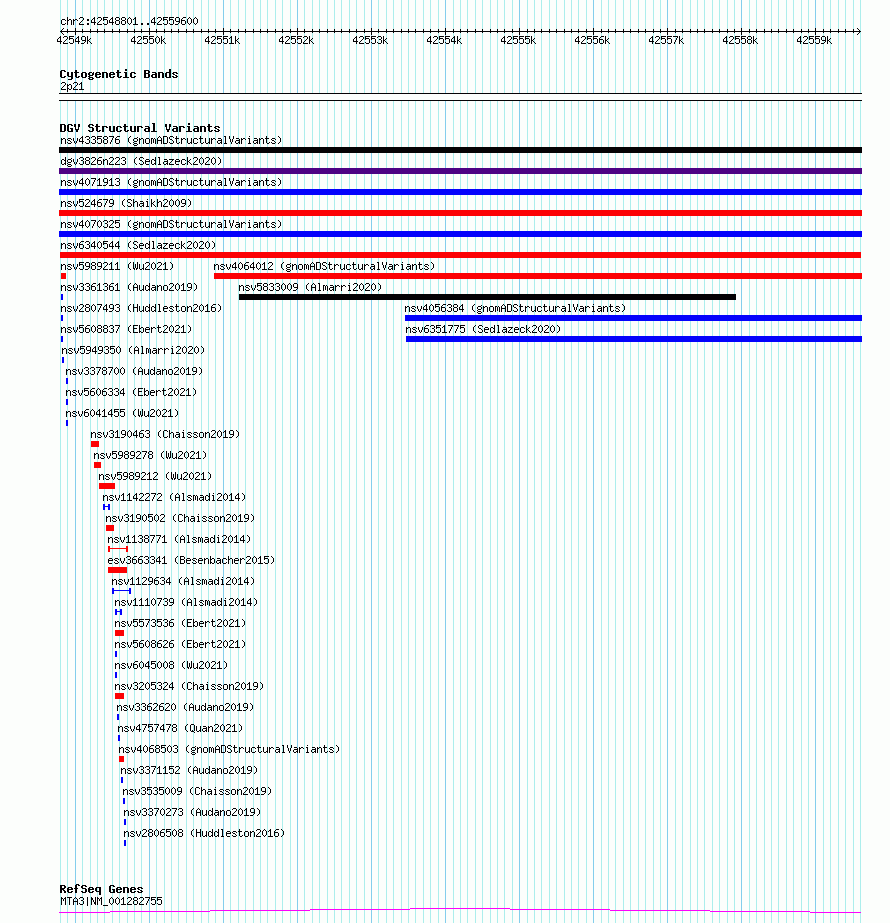The width and height of the screenshot is (890, 923).
Task: Open the MTA3|NM_001282755 gene label
Action: click(111, 901)
